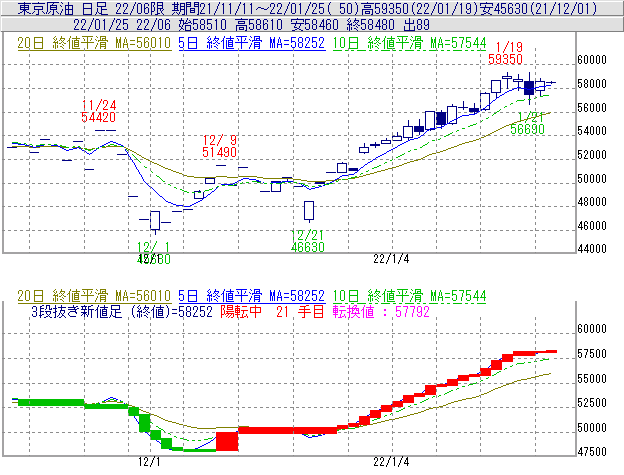The image size is (624, 475).
Task: Click the 22/1/4 date under upper chart
Action: (x=391, y=259)
